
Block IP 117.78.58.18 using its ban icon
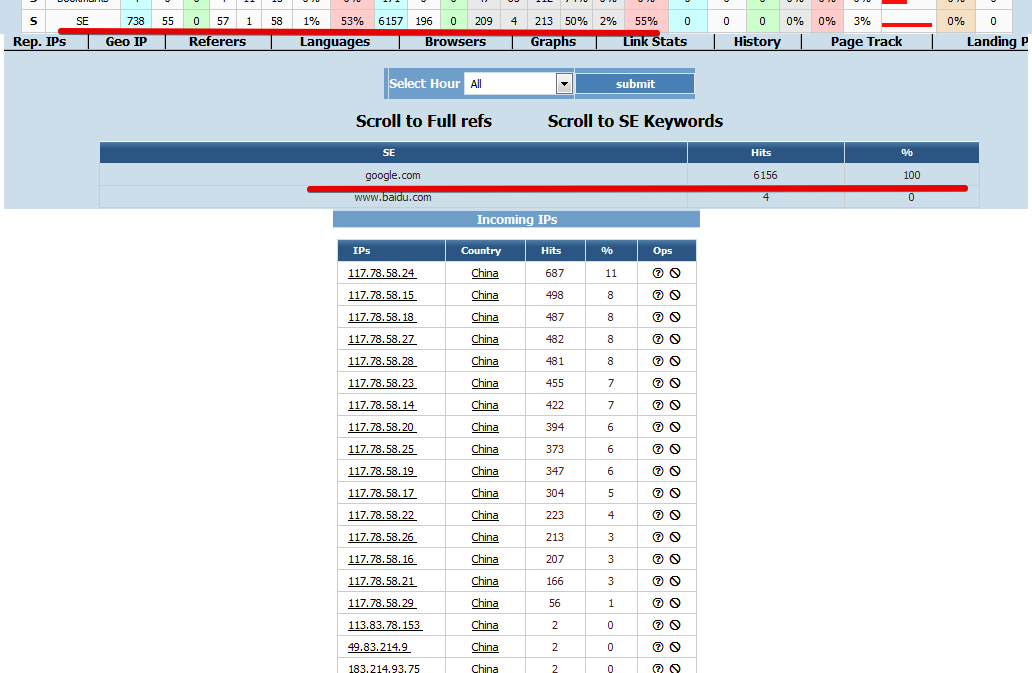pyautogui.click(x=675, y=317)
